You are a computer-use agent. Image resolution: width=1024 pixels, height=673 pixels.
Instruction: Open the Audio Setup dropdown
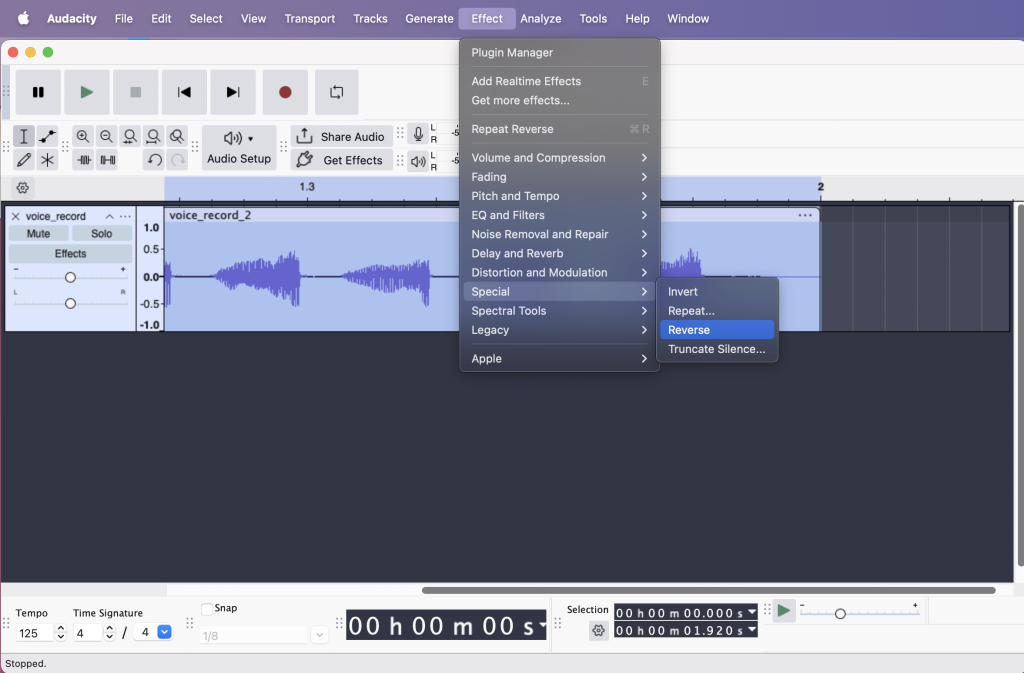tap(239, 148)
